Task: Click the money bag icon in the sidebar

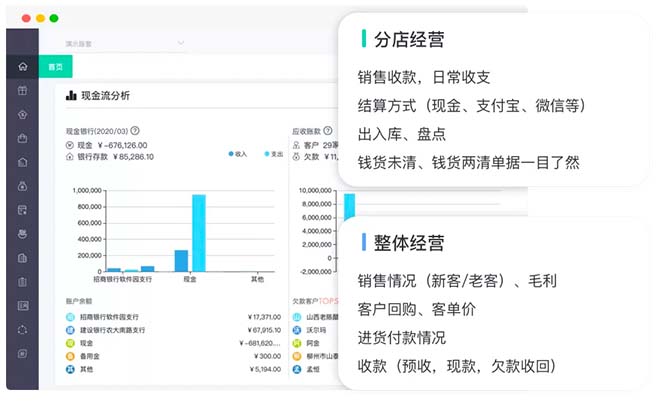Action: (23, 186)
